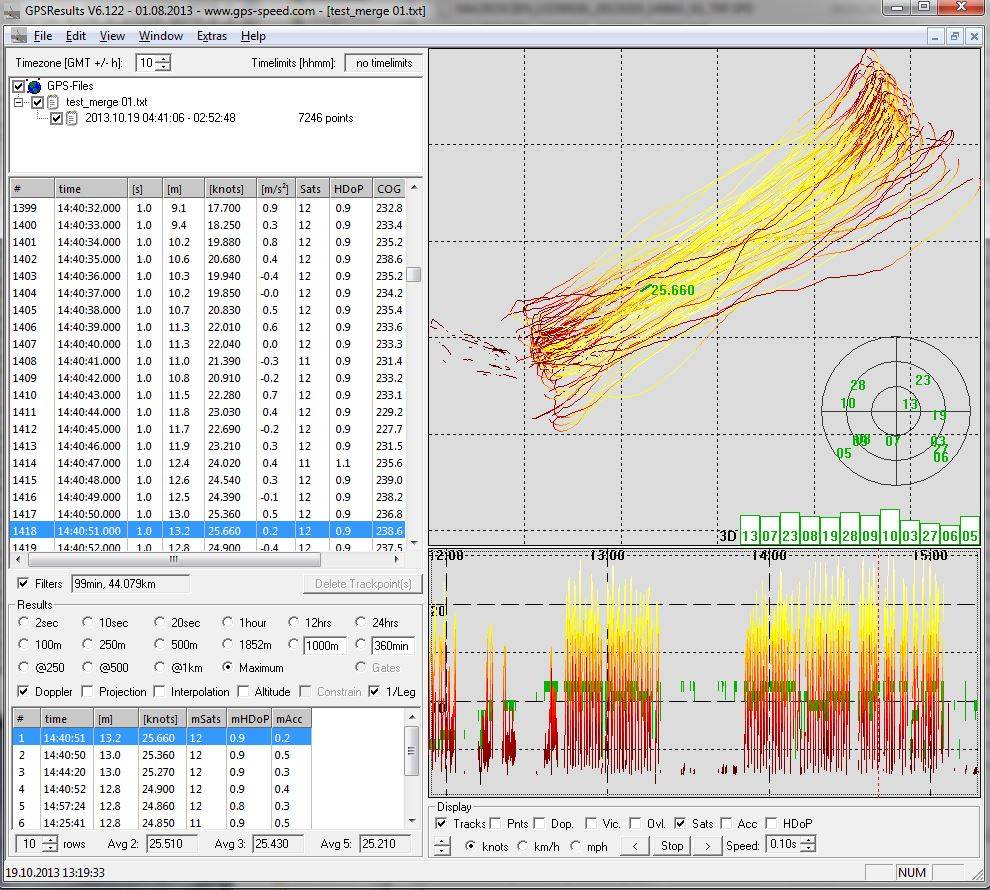
Task: Click the track session document icon
Action: 72,118
